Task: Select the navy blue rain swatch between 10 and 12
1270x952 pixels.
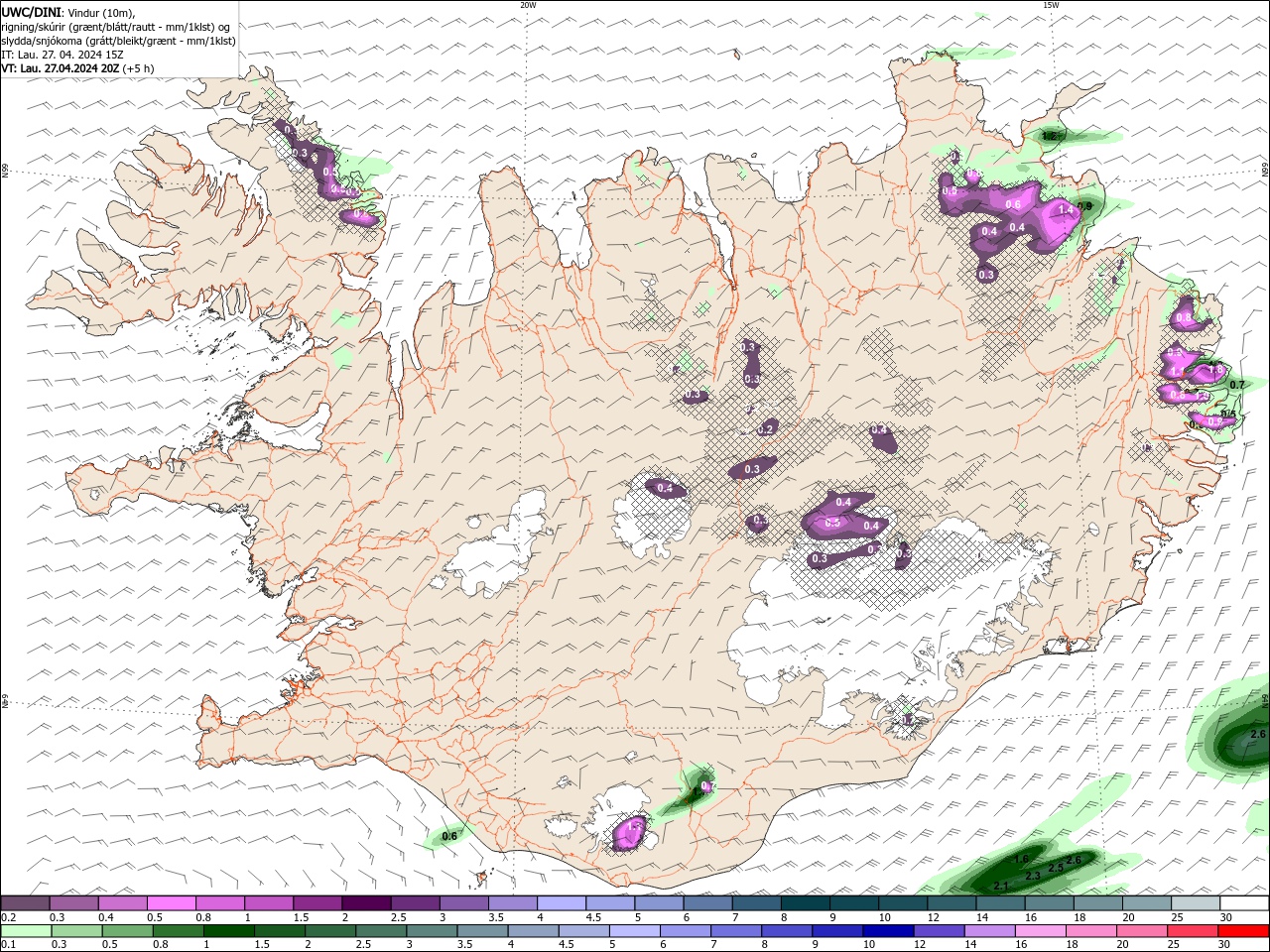Action: pyautogui.click(x=888, y=931)
